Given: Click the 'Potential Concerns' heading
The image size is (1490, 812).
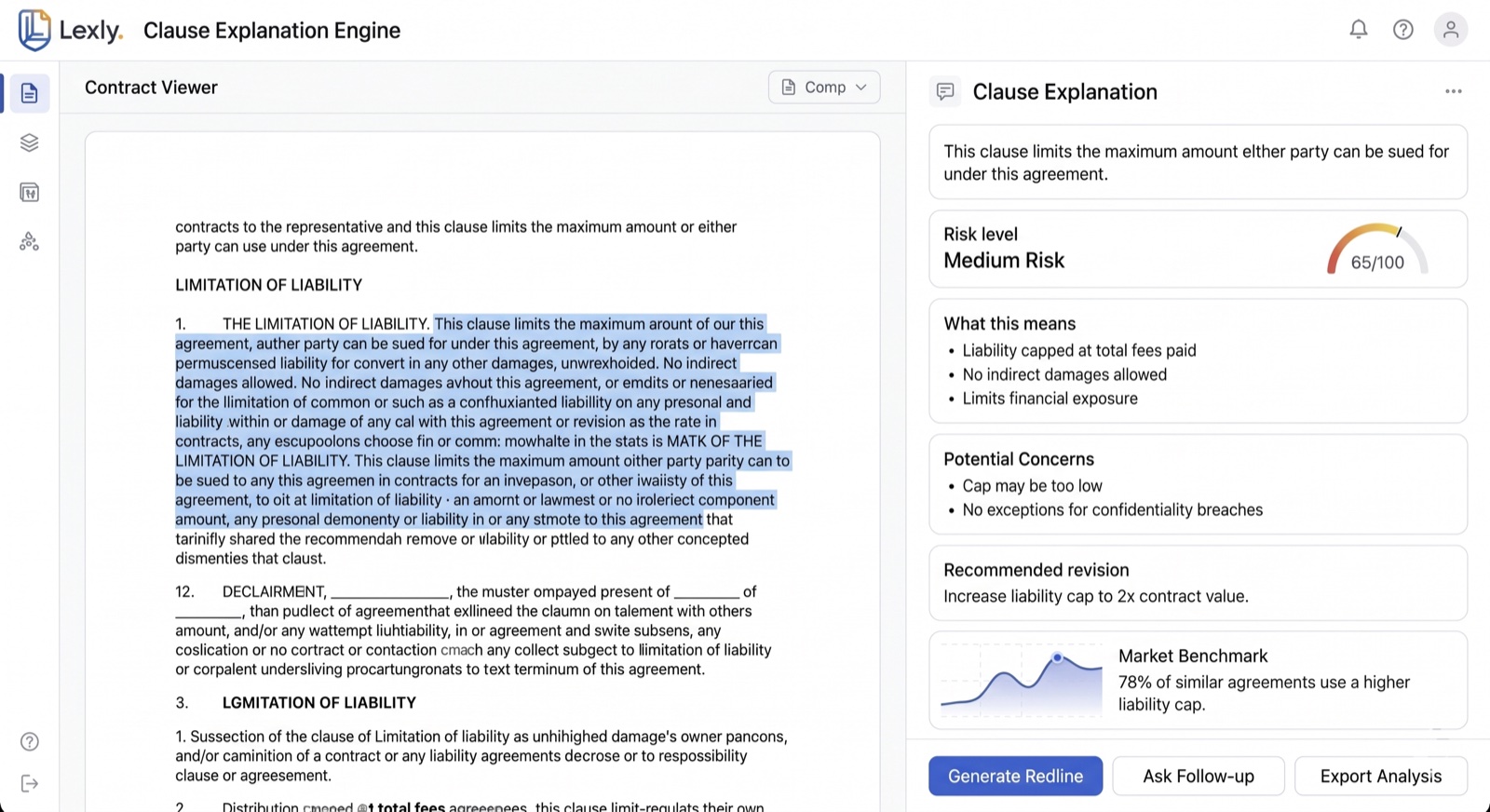Looking at the screenshot, I should coord(1019,459).
